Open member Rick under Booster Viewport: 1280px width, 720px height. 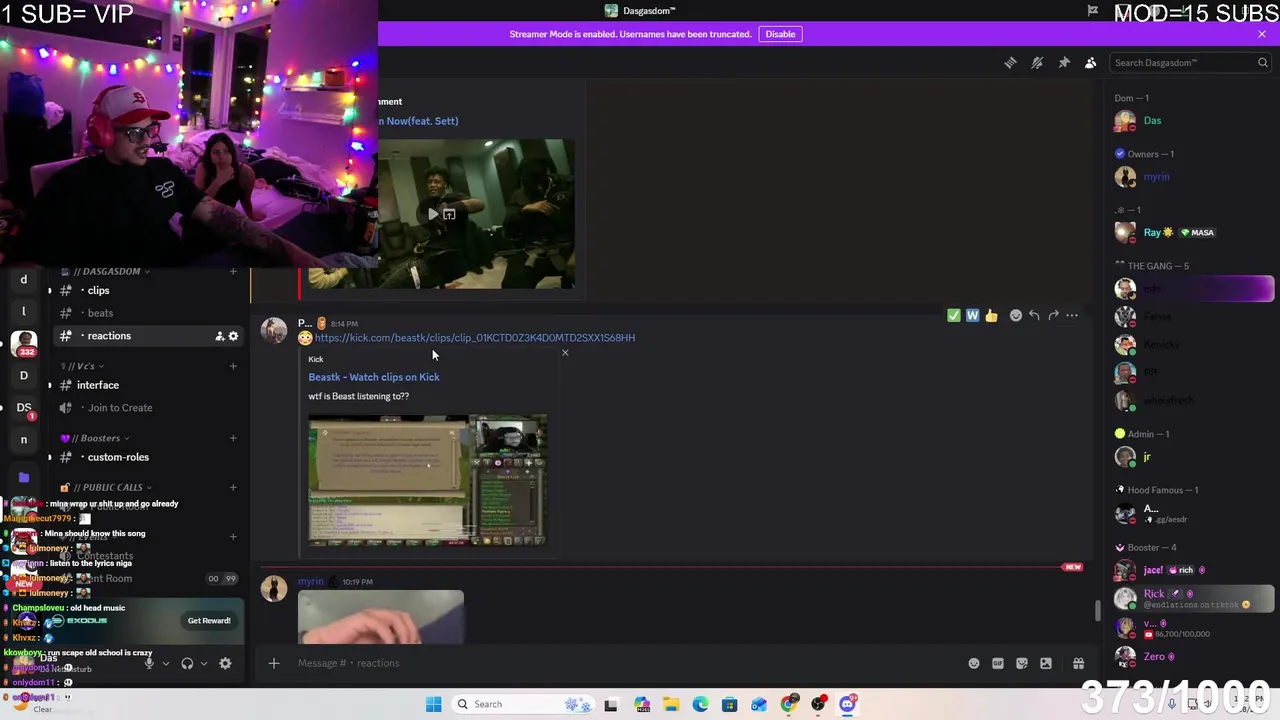point(1193,598)
